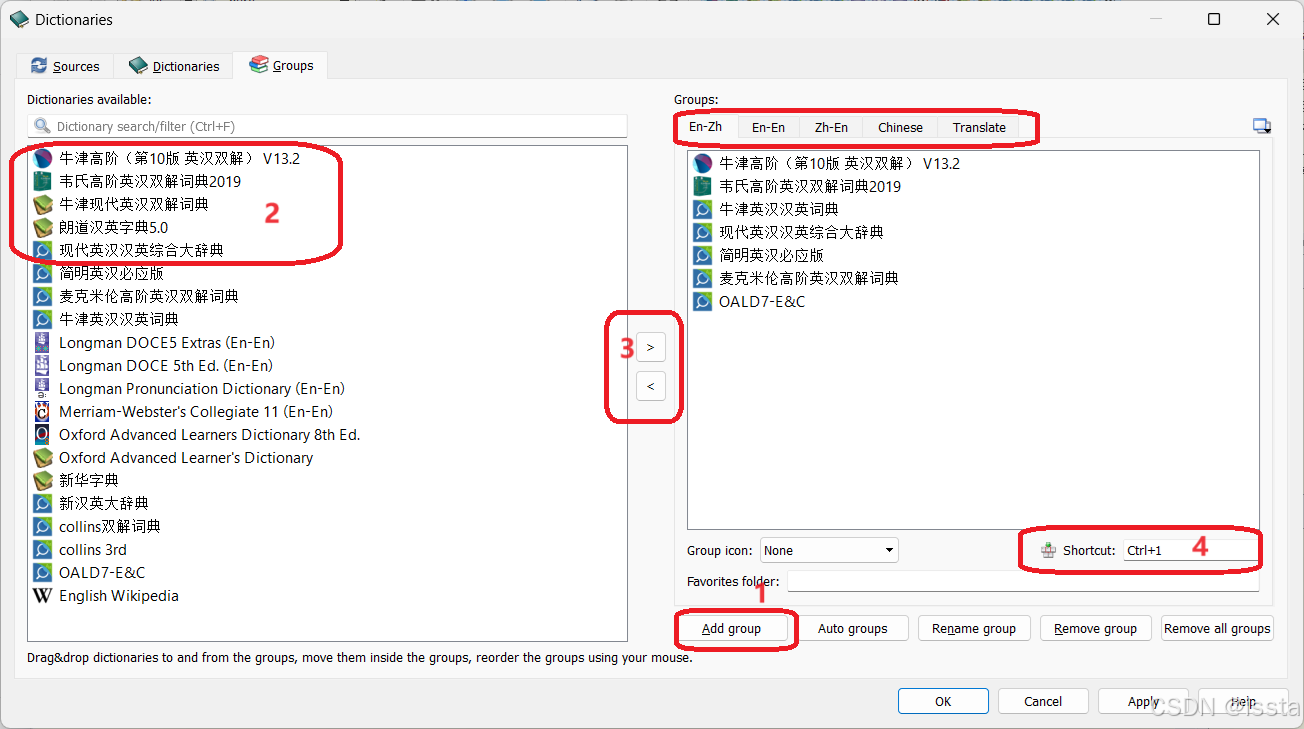Focus the Dictionary search/filter field
This screenshot has width=1304, height=729.
point(327,126)
